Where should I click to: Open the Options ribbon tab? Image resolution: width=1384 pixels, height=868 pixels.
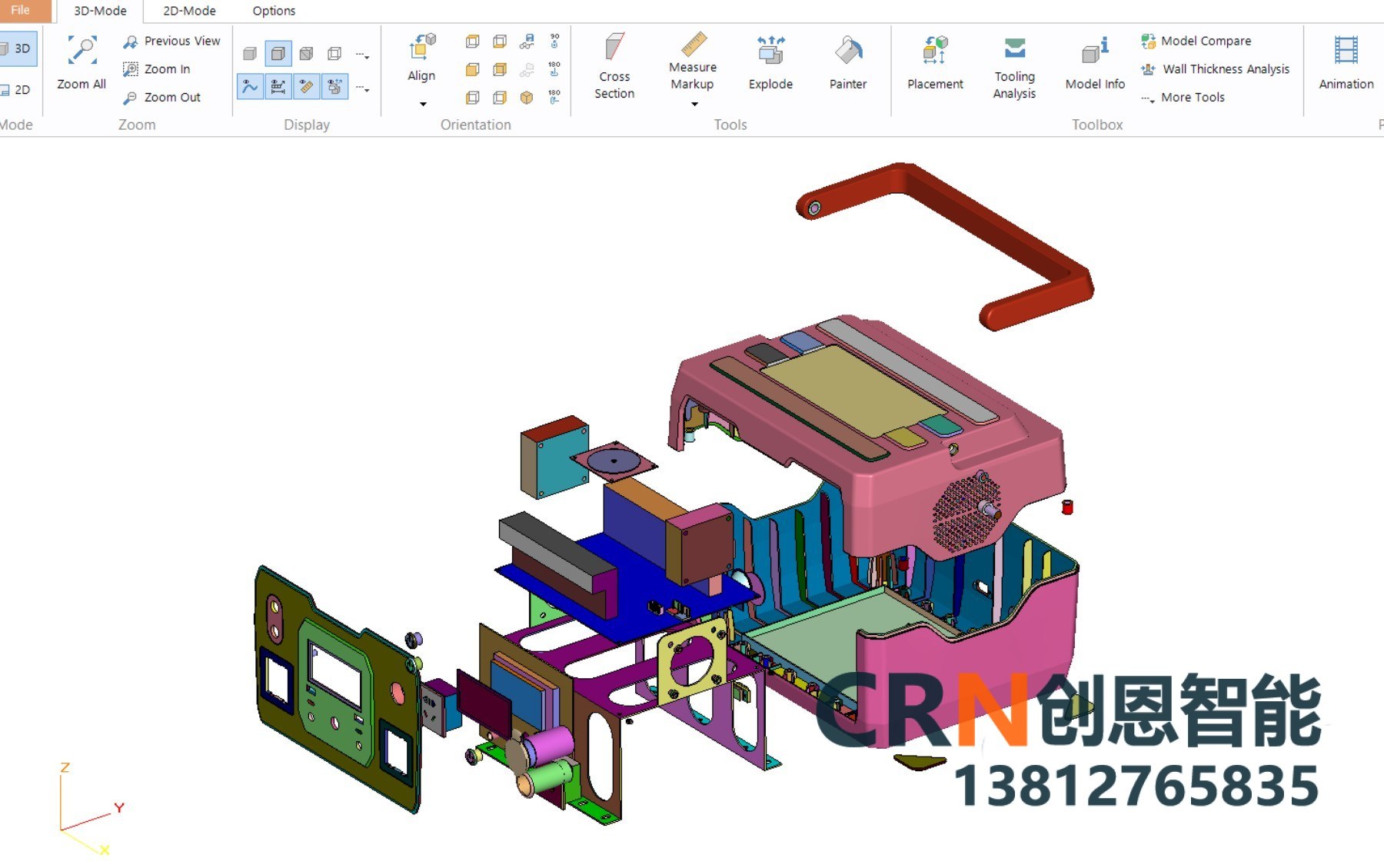coord(274,11)
